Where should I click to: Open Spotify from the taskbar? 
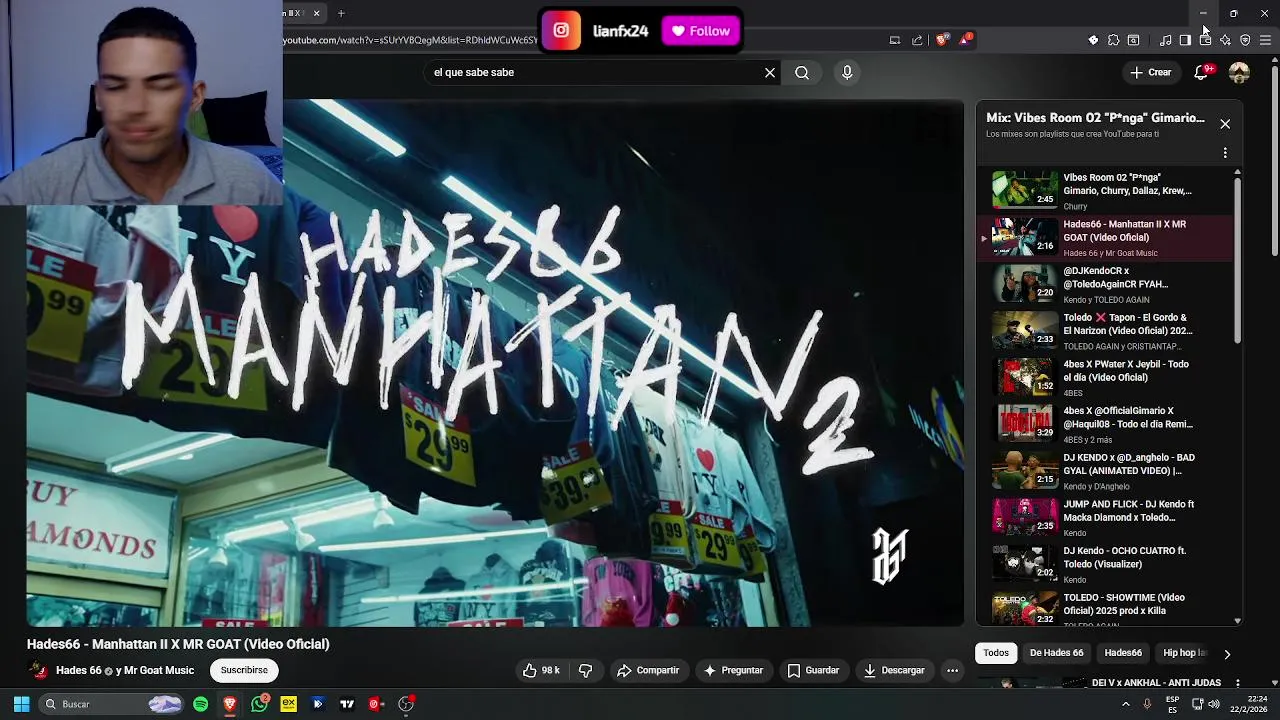click(x=201, y=704)
